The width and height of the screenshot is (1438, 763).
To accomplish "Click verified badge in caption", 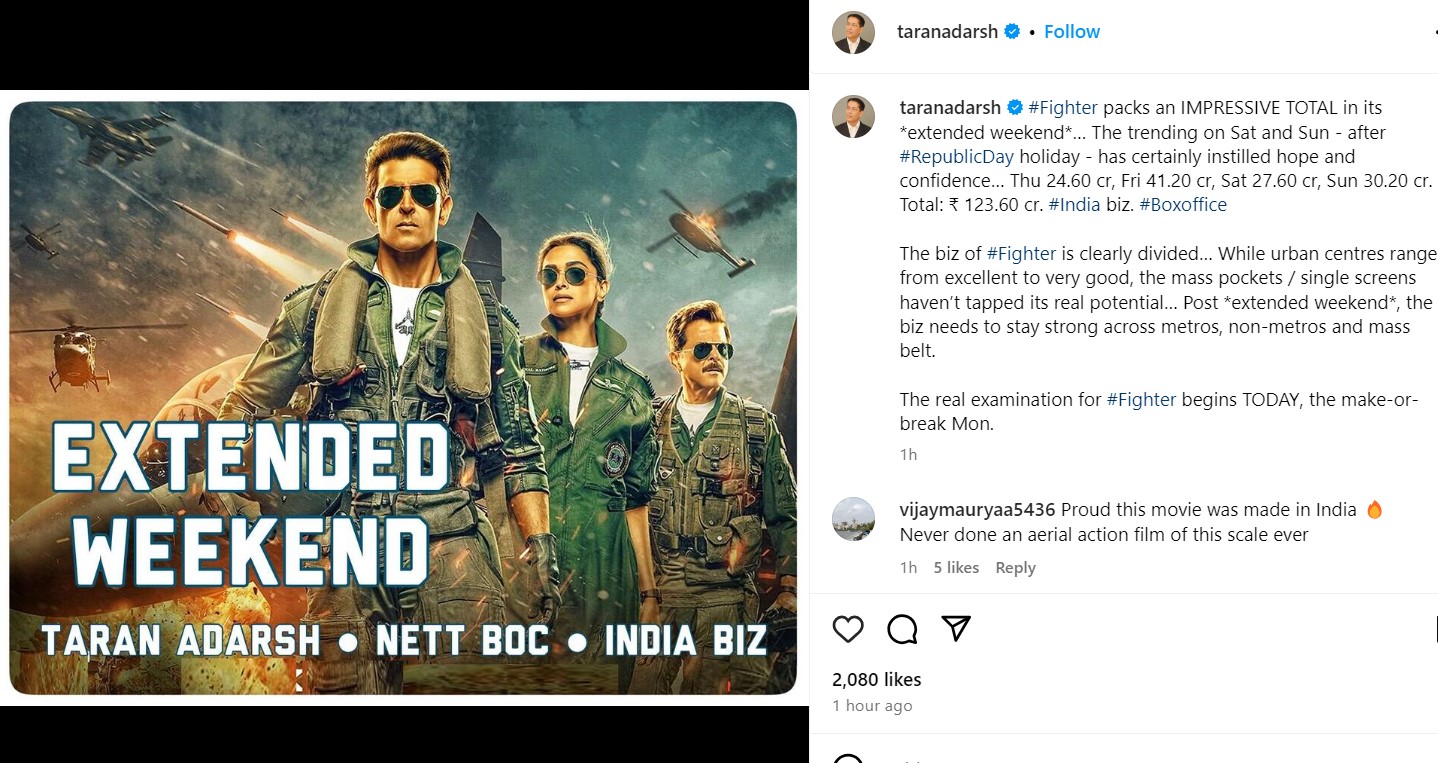I will pos(1014,108).
